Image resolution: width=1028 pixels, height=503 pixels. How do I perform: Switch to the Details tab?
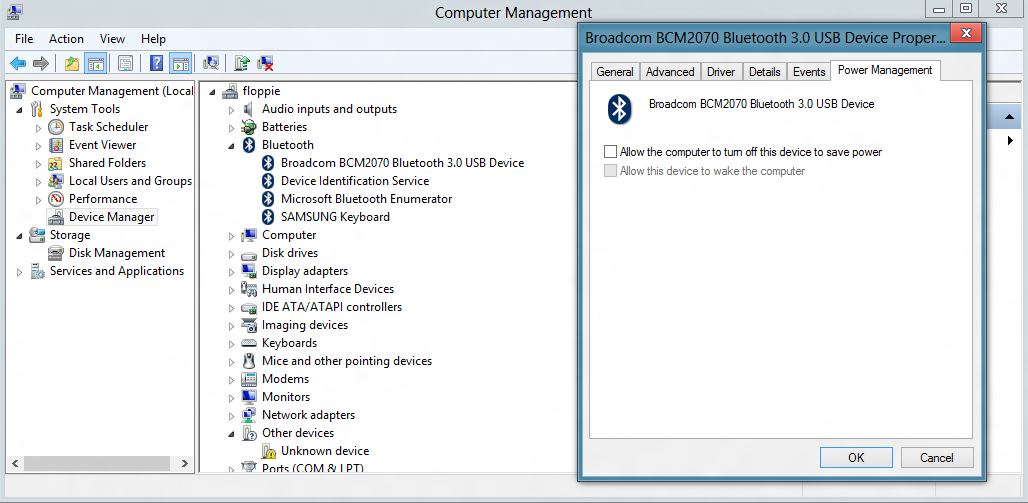[764, 72]
